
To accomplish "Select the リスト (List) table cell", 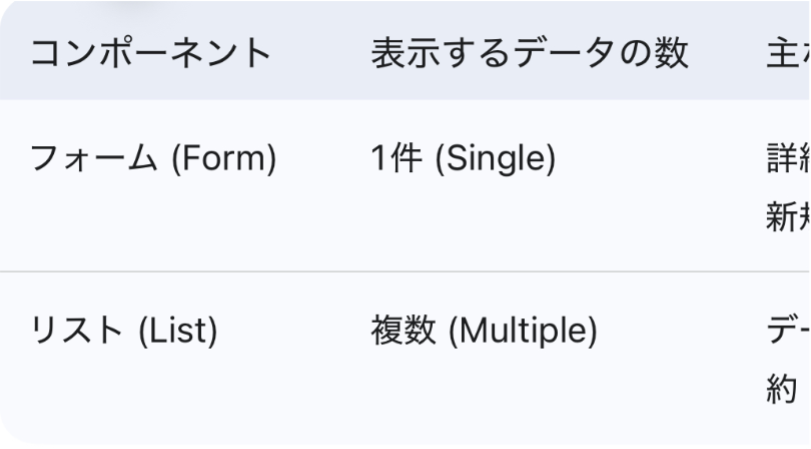I will (x=124, y=331).
